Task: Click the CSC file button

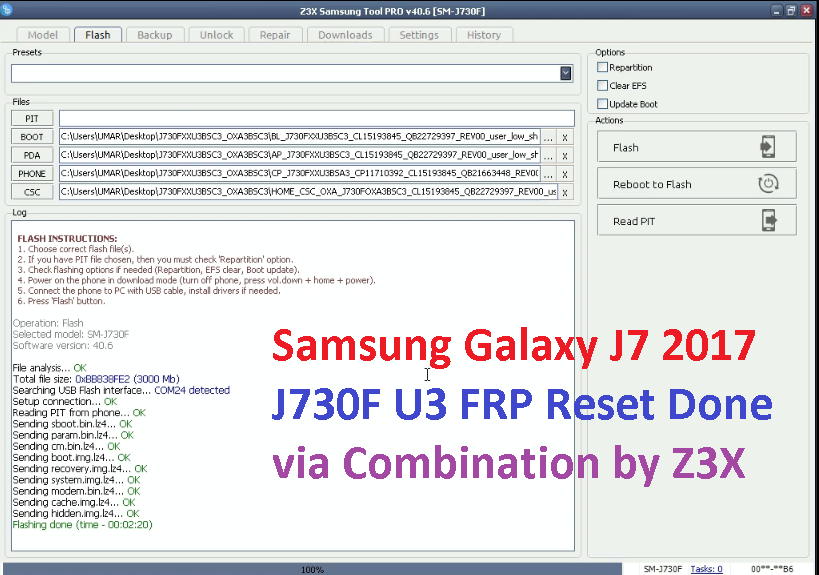Action: [x=32, y=192]
